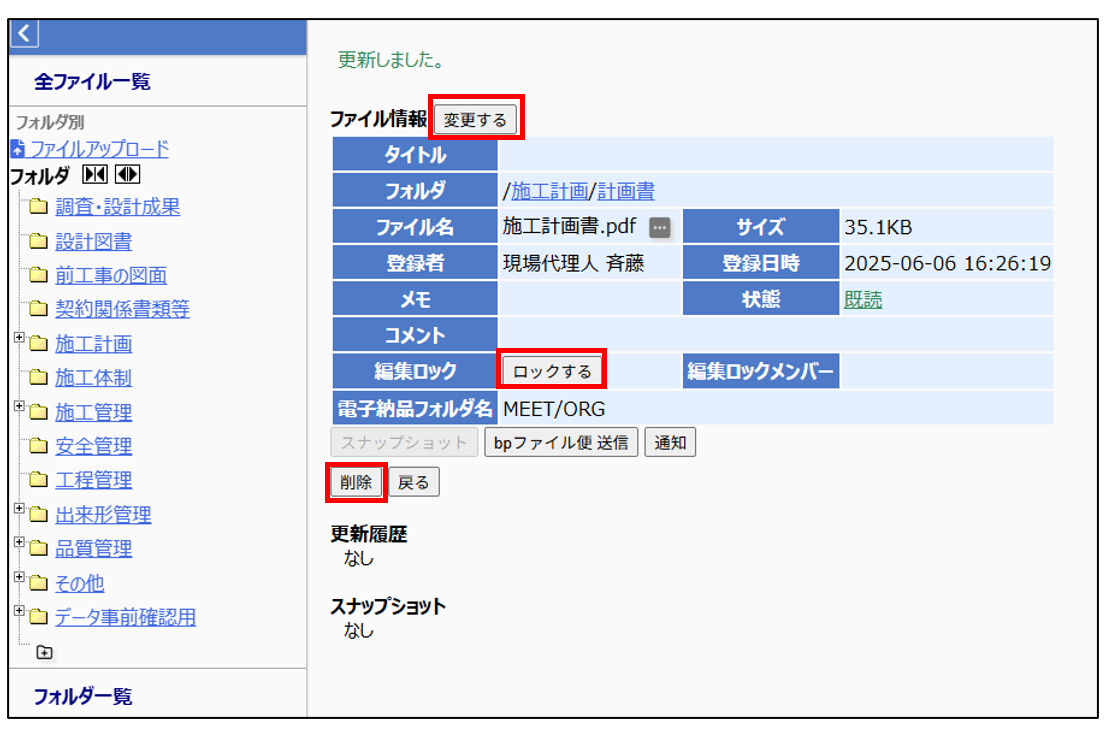Click the ファイルアップロード upload icon
This screenshot has width=1116, height=736.
(17, 150)
